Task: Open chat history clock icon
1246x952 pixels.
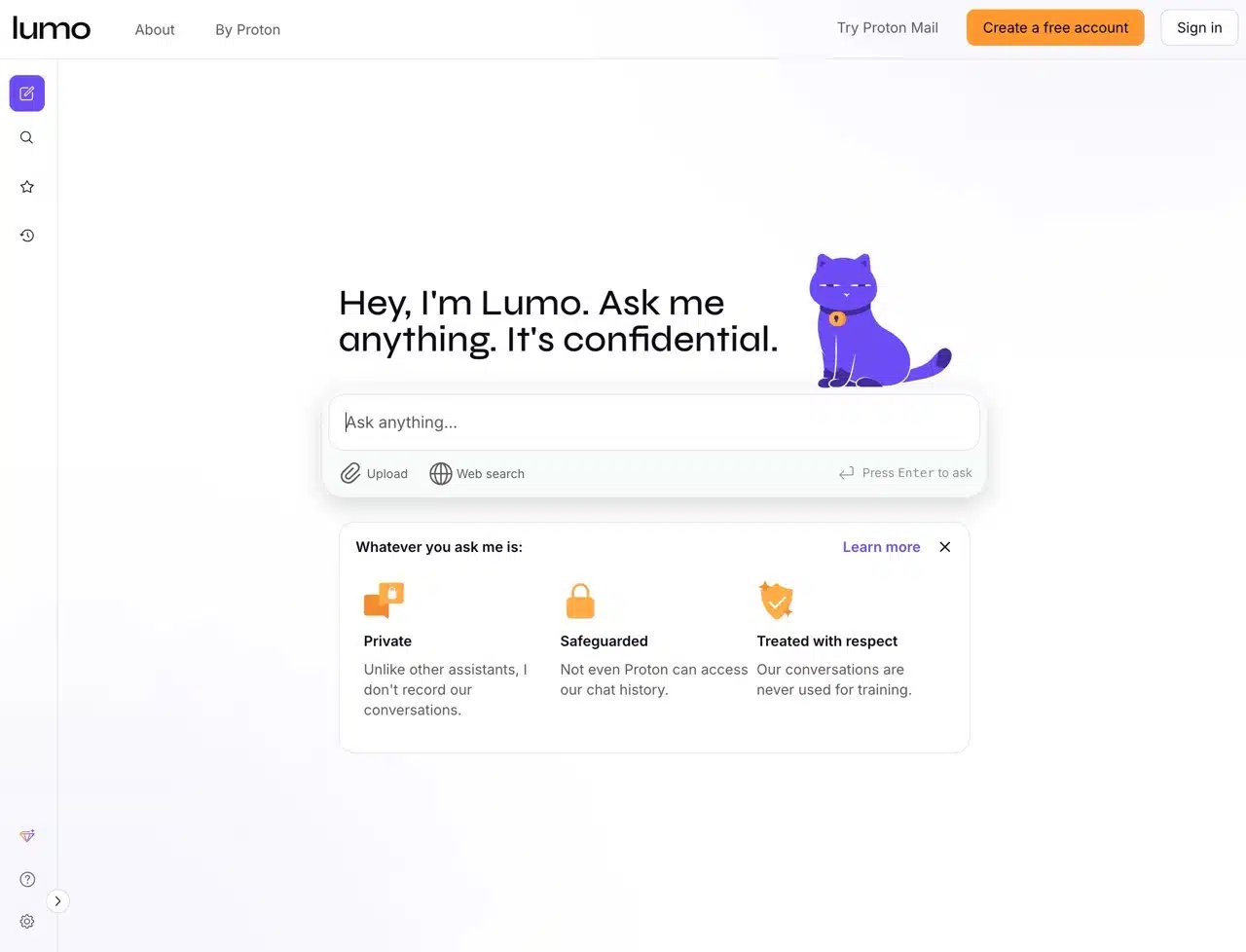Action: click(x=27, y=236)
